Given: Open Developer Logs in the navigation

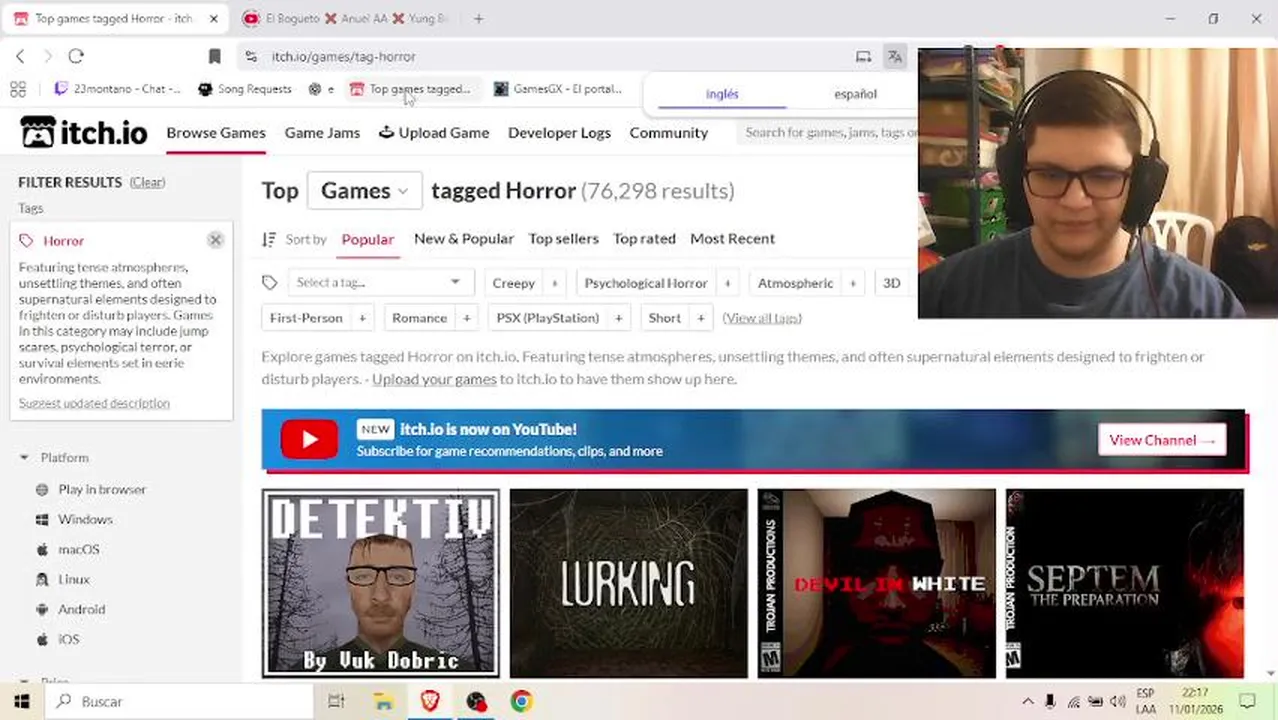Looking at the screenshot, I should [x=559, y=132].
